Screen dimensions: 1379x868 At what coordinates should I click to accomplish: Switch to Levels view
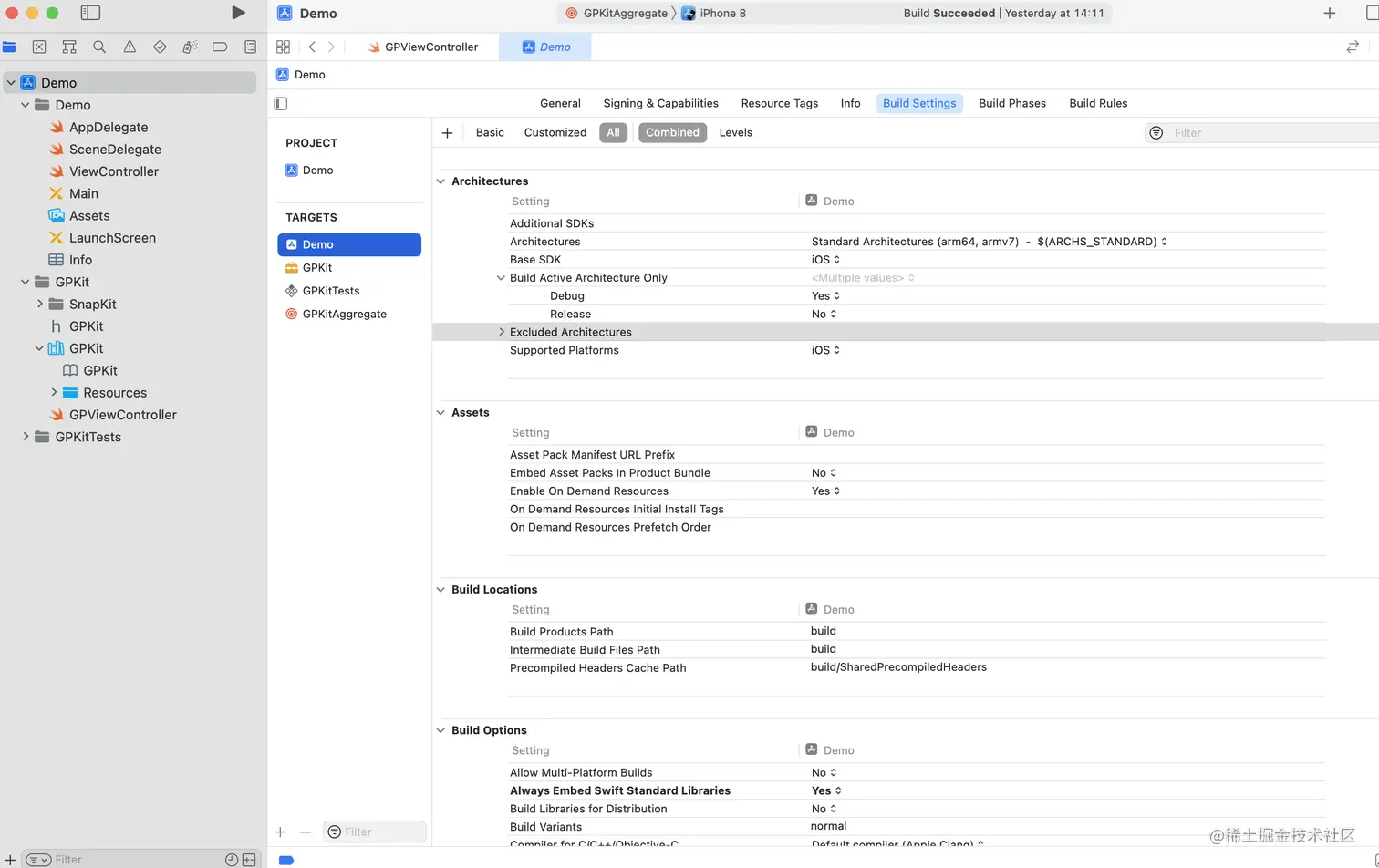(735, 132)
